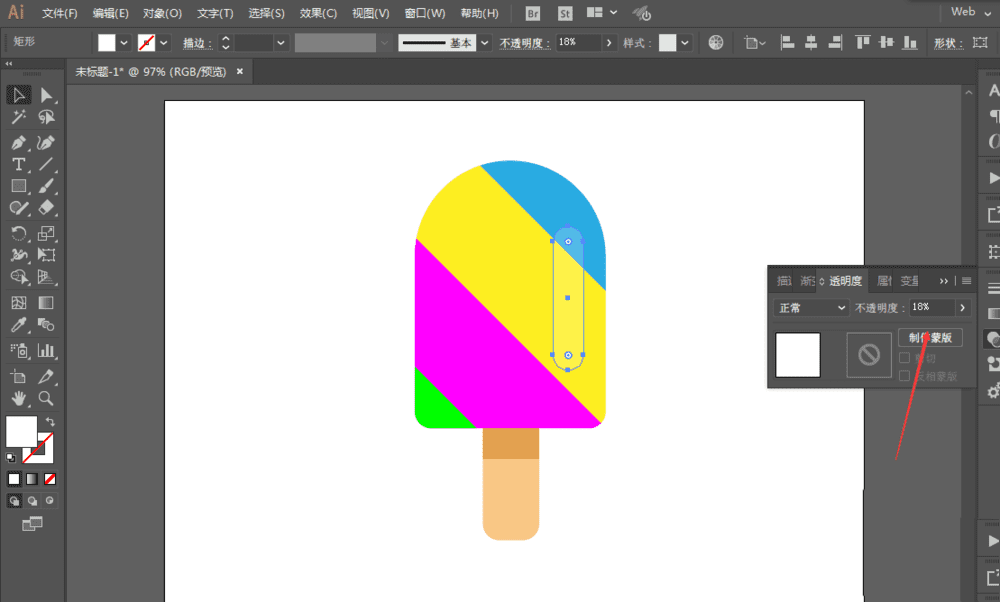
Task: Select the Zoom magnifier tool
Action: click(x=46, y=398)
